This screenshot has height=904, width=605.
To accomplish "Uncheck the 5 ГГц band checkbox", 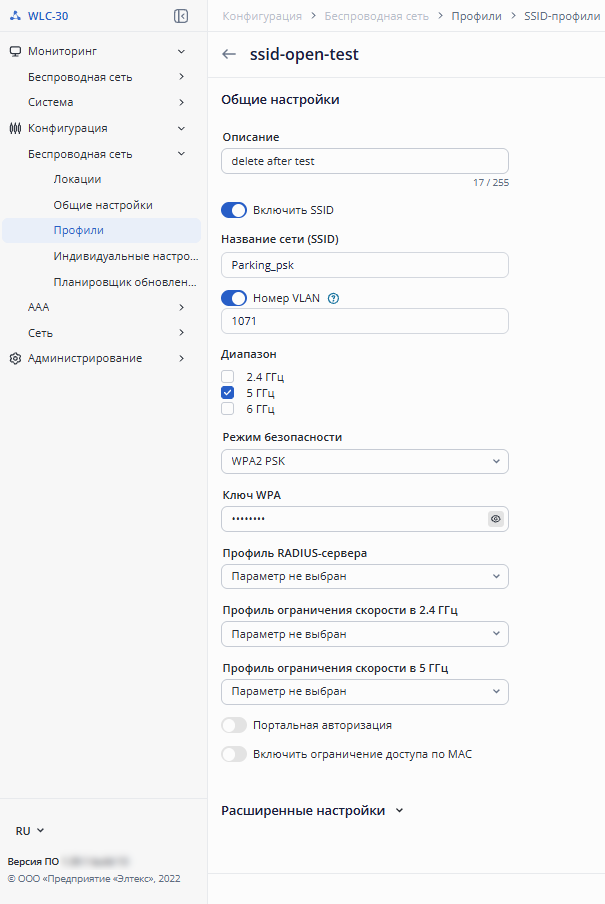I will click(x=228, y=393).
